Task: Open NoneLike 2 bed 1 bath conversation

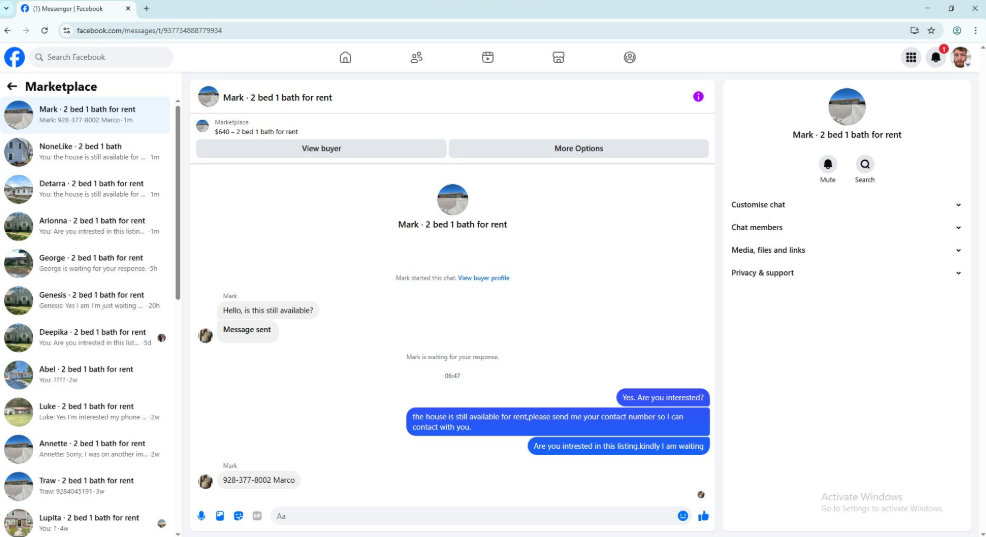Action: (85, 152)
